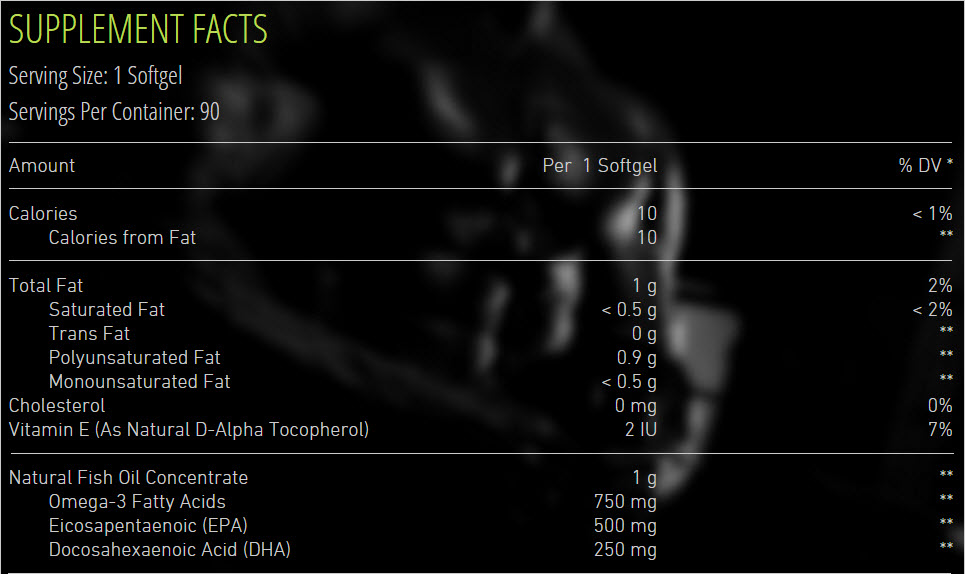Click the Amount column header
Image resolution: width=965 pixels, height=574 pixels.
(42, 166)
